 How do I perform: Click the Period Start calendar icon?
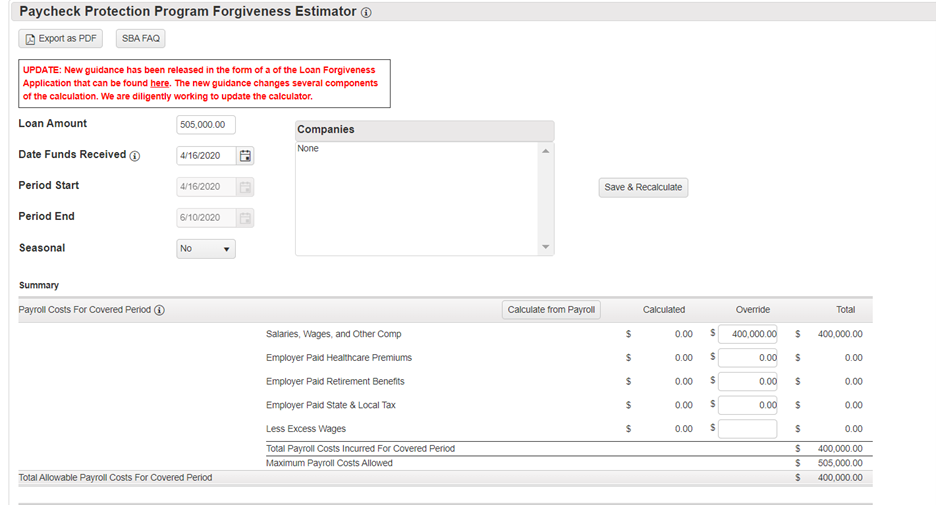click(245, 187)
